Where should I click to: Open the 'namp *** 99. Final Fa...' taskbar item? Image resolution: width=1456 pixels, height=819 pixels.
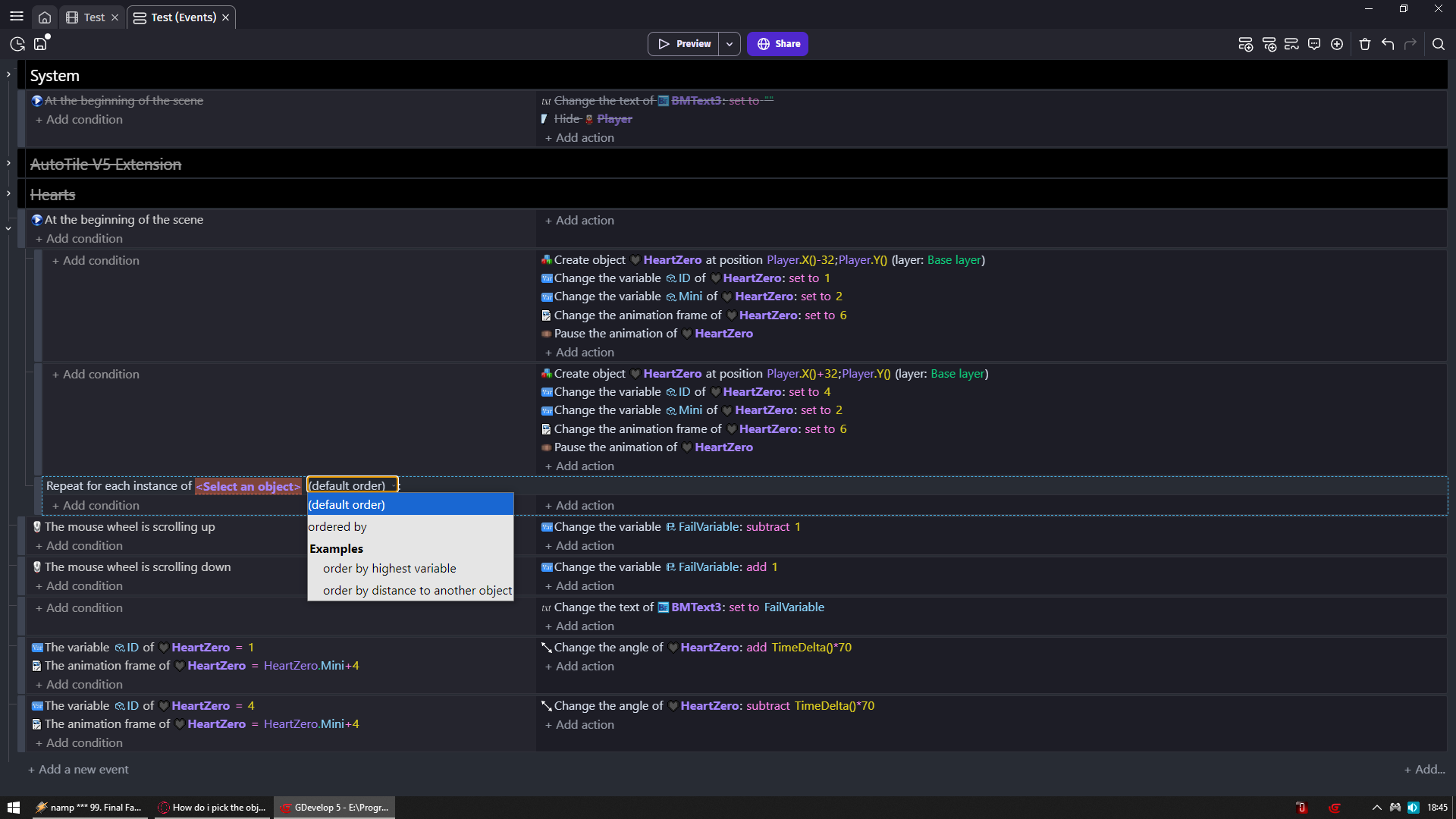point(89,808)
